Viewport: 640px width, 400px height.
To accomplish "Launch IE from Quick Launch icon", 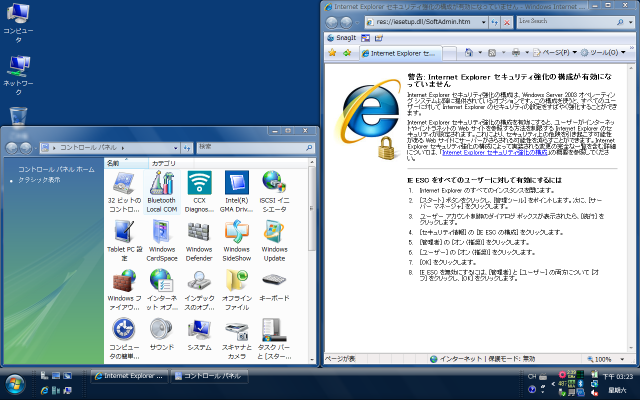I will point(44,391).
